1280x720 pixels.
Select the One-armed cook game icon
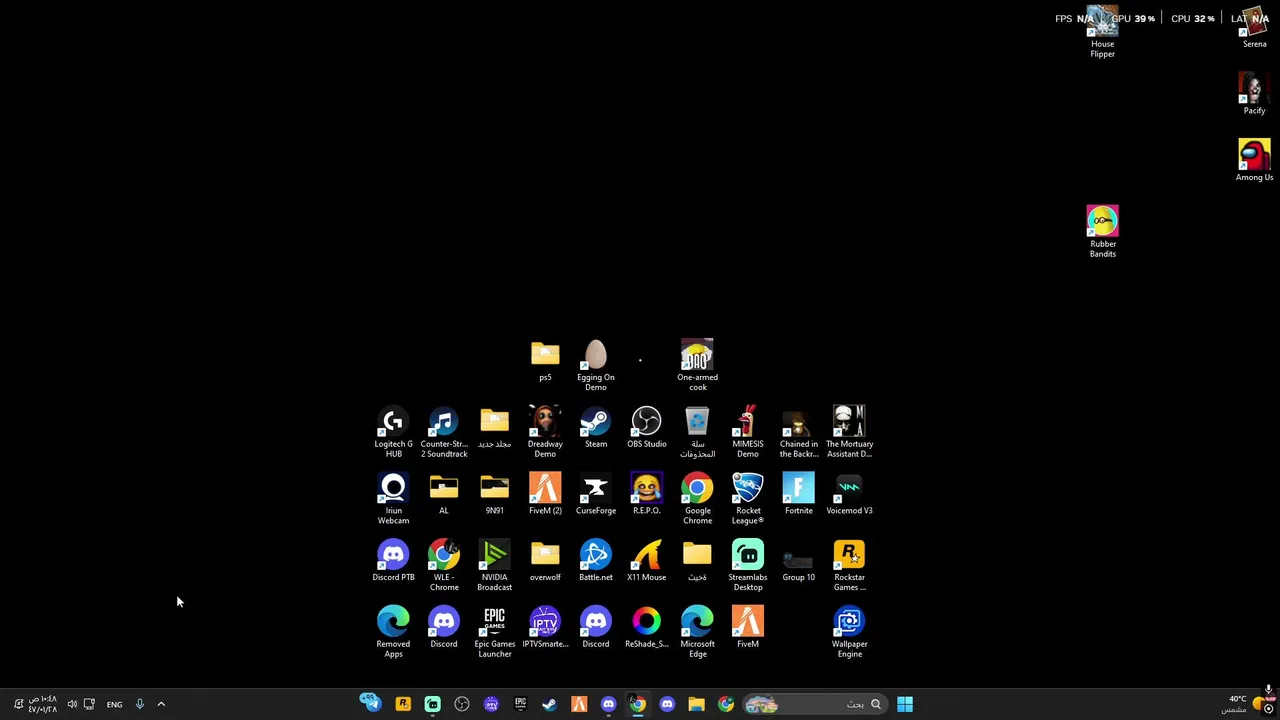697,366
